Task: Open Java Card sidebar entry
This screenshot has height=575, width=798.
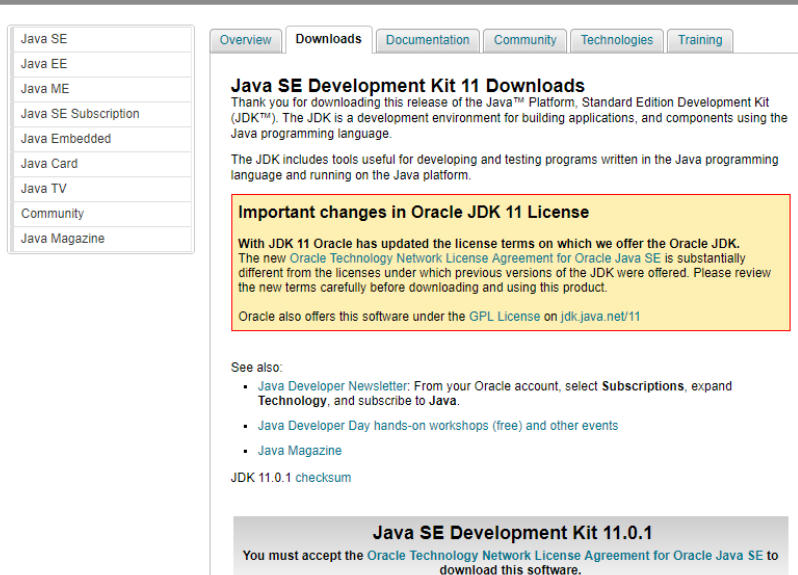Action: point(49,164)
